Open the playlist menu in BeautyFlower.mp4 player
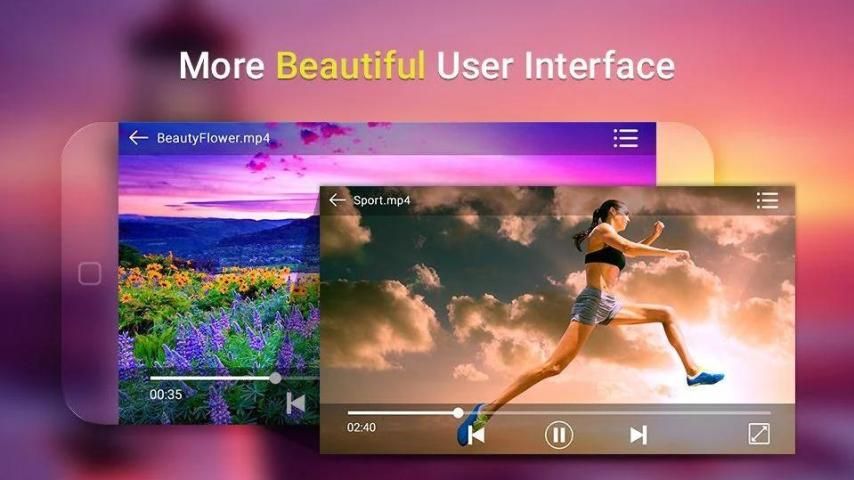 pos(626,138)
